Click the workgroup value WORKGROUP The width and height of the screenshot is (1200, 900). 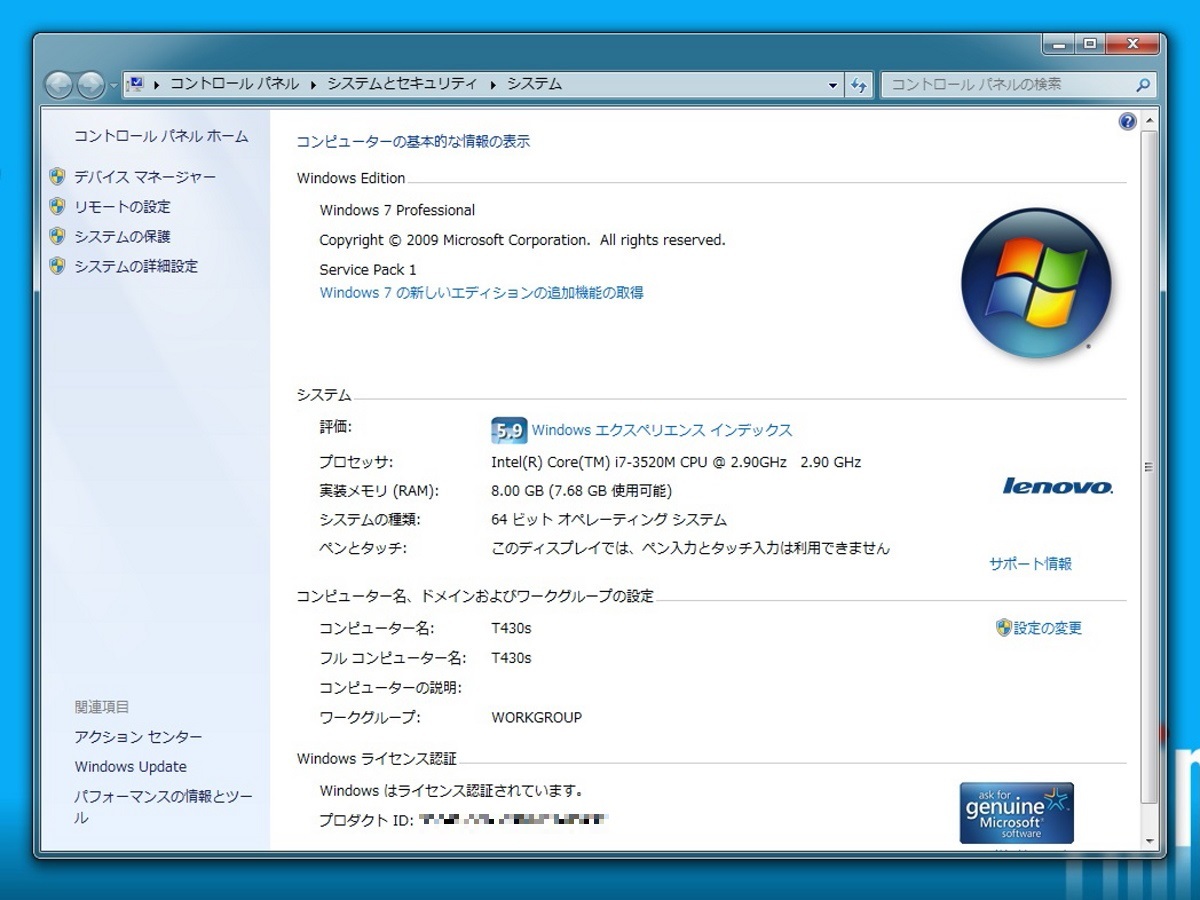(x=536, y=717)
